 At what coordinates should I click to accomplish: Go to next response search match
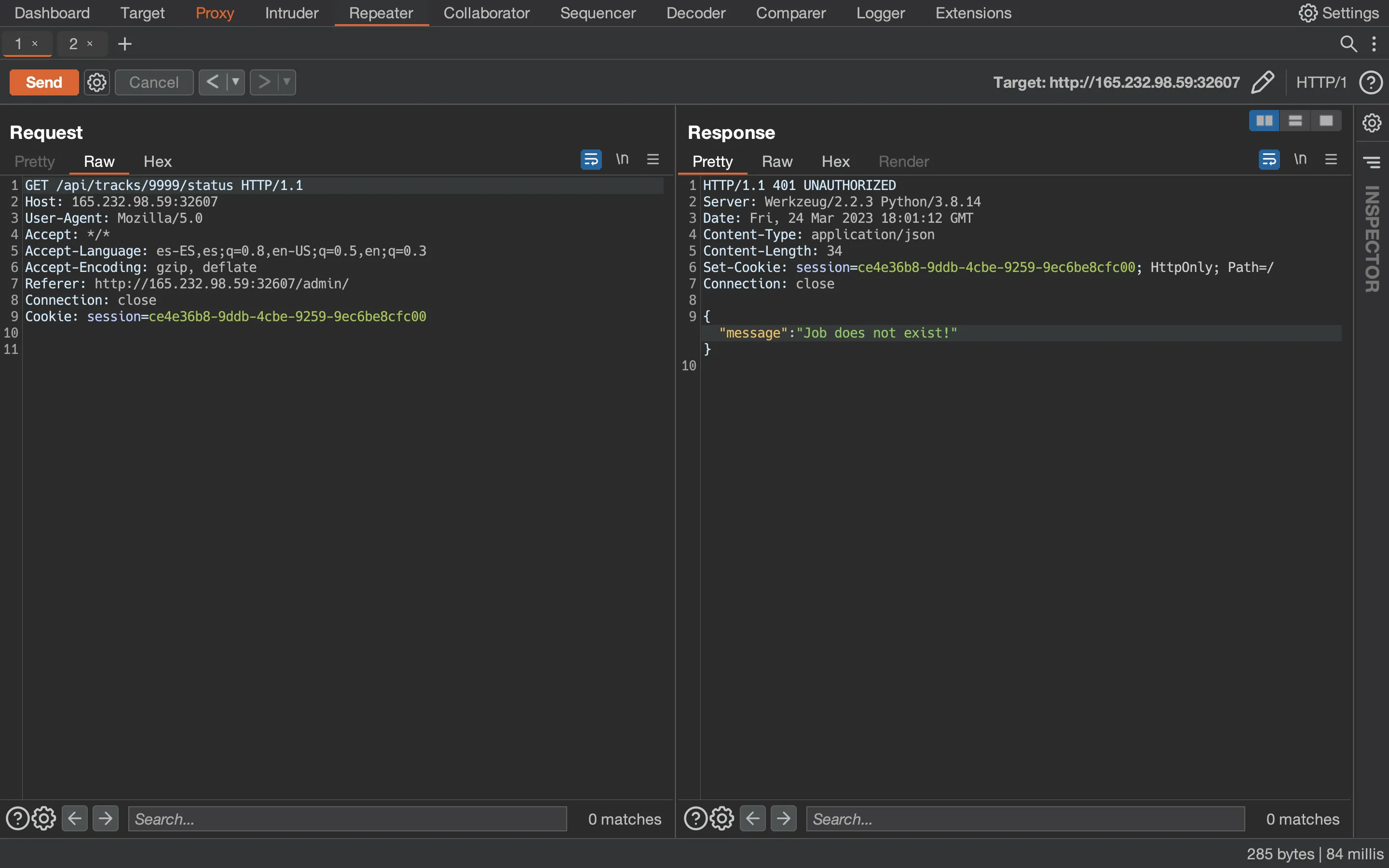tap(784, 818)
